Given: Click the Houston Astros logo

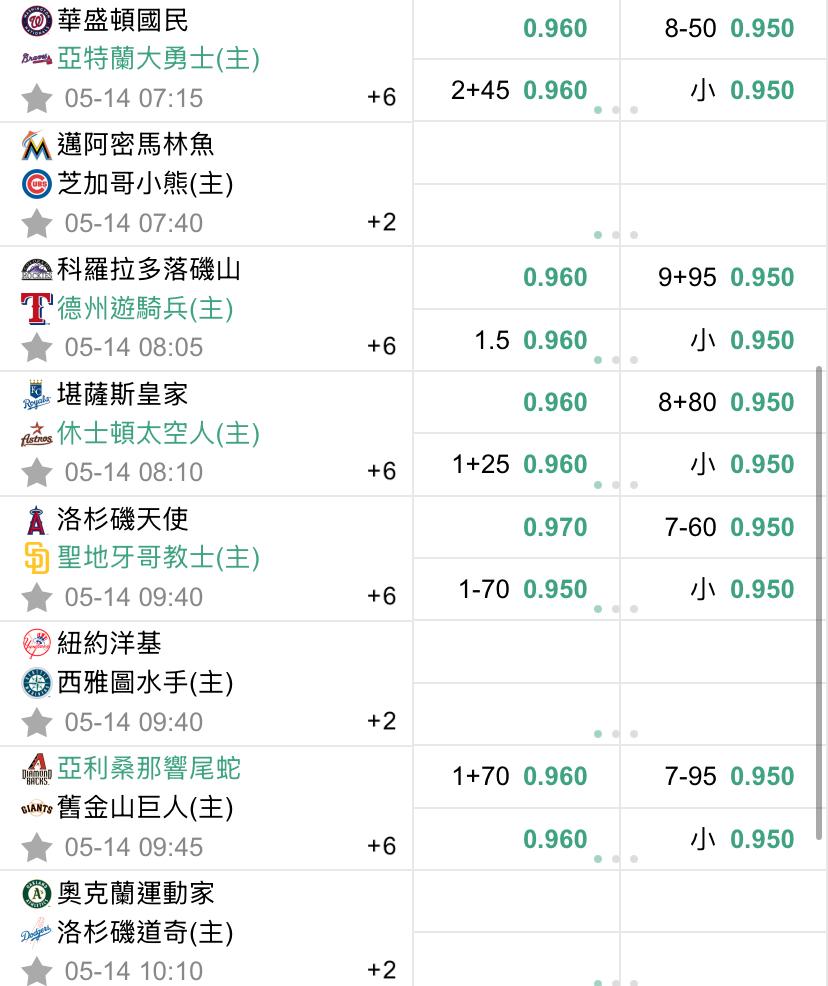Looking at the screenshot, I should click(36, 433).
